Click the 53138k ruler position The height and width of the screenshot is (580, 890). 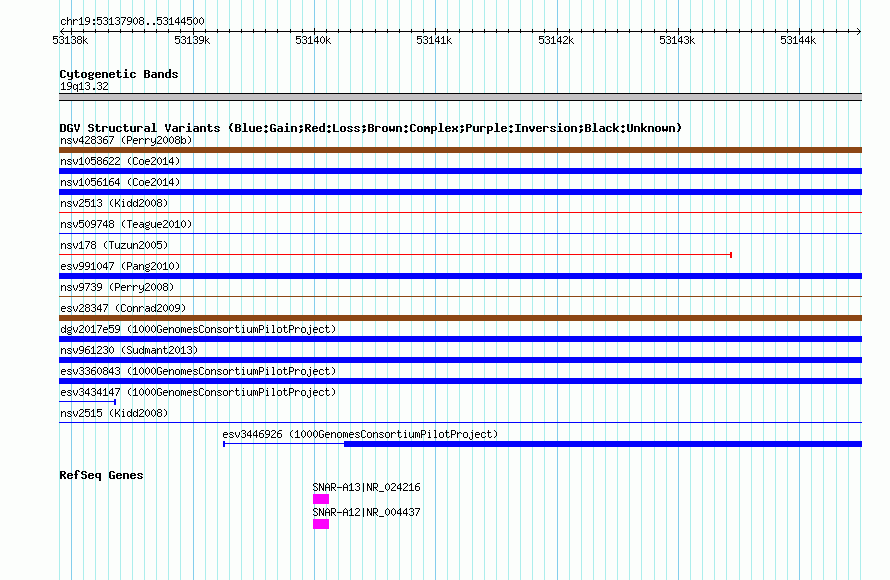coord(70,40)
